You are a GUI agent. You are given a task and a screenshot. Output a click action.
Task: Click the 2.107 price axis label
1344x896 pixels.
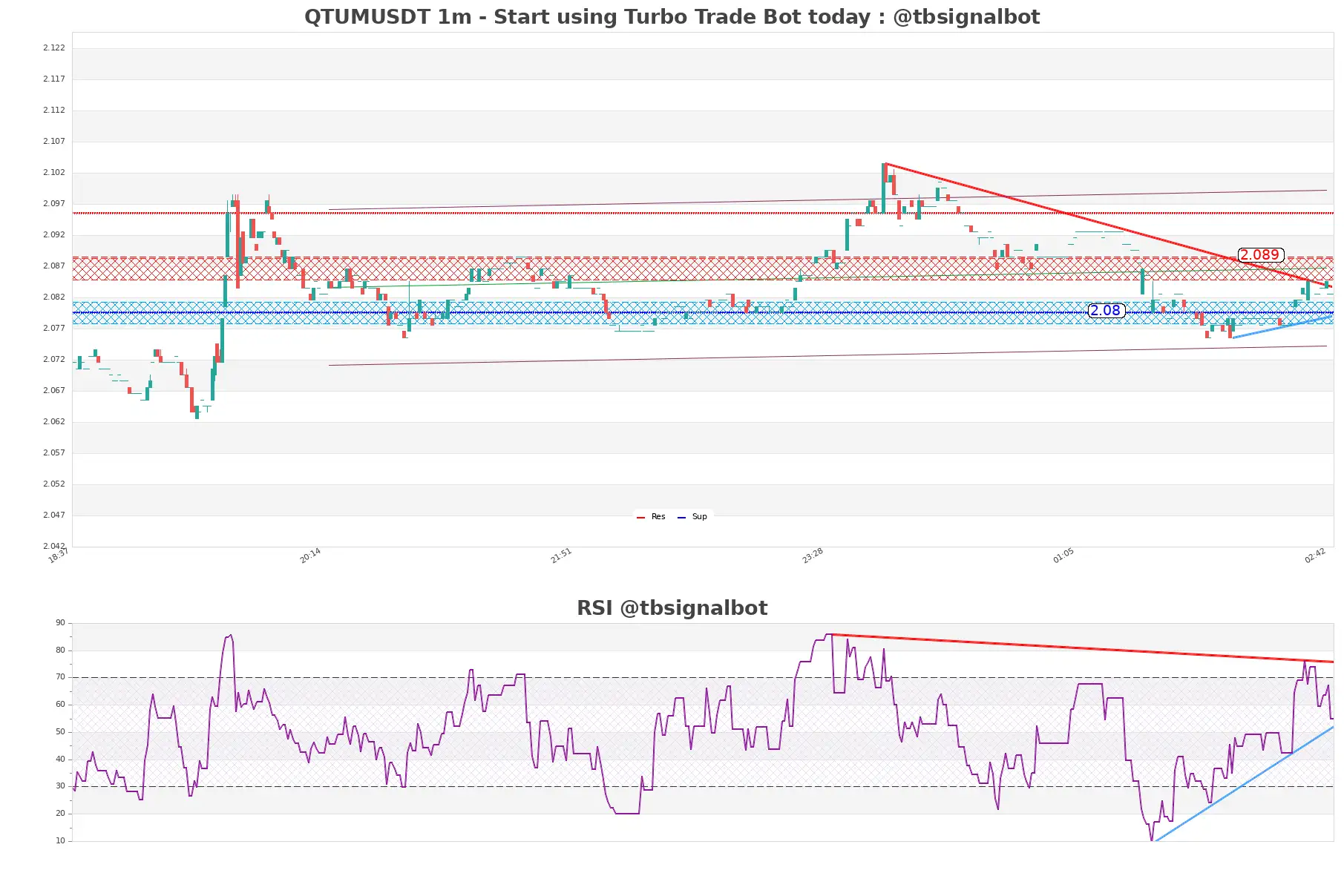pos(53,141)
